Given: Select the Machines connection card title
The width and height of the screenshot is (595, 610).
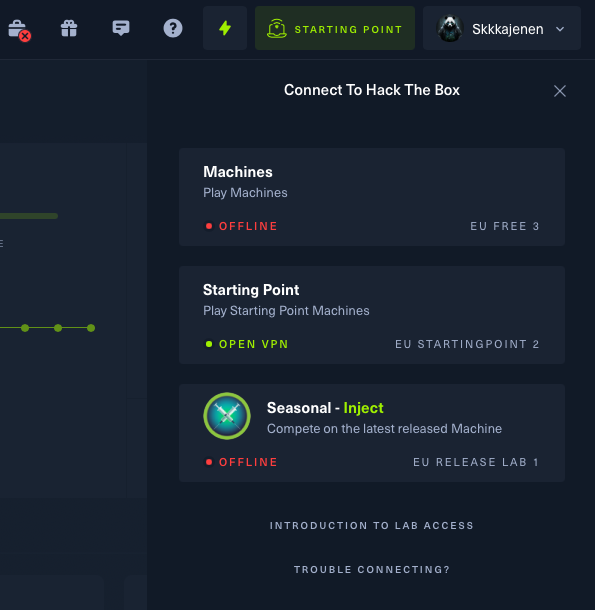Looking at the screenshot, I should (238, 172).
